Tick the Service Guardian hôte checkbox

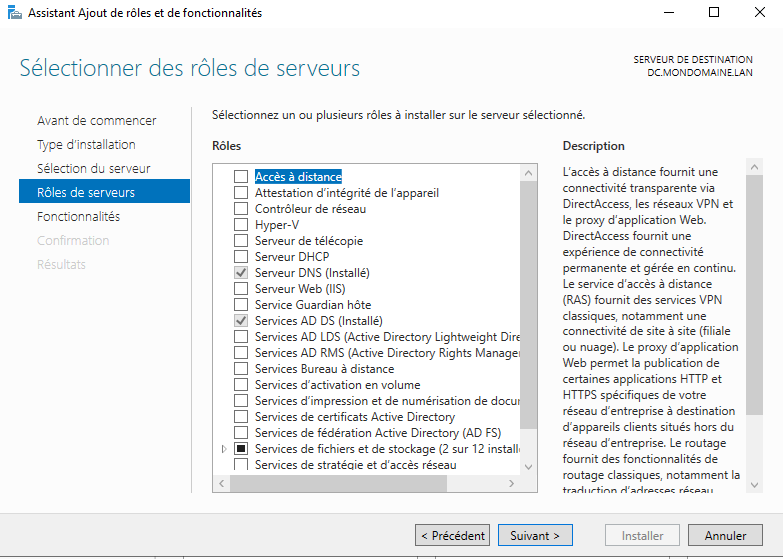241,304
